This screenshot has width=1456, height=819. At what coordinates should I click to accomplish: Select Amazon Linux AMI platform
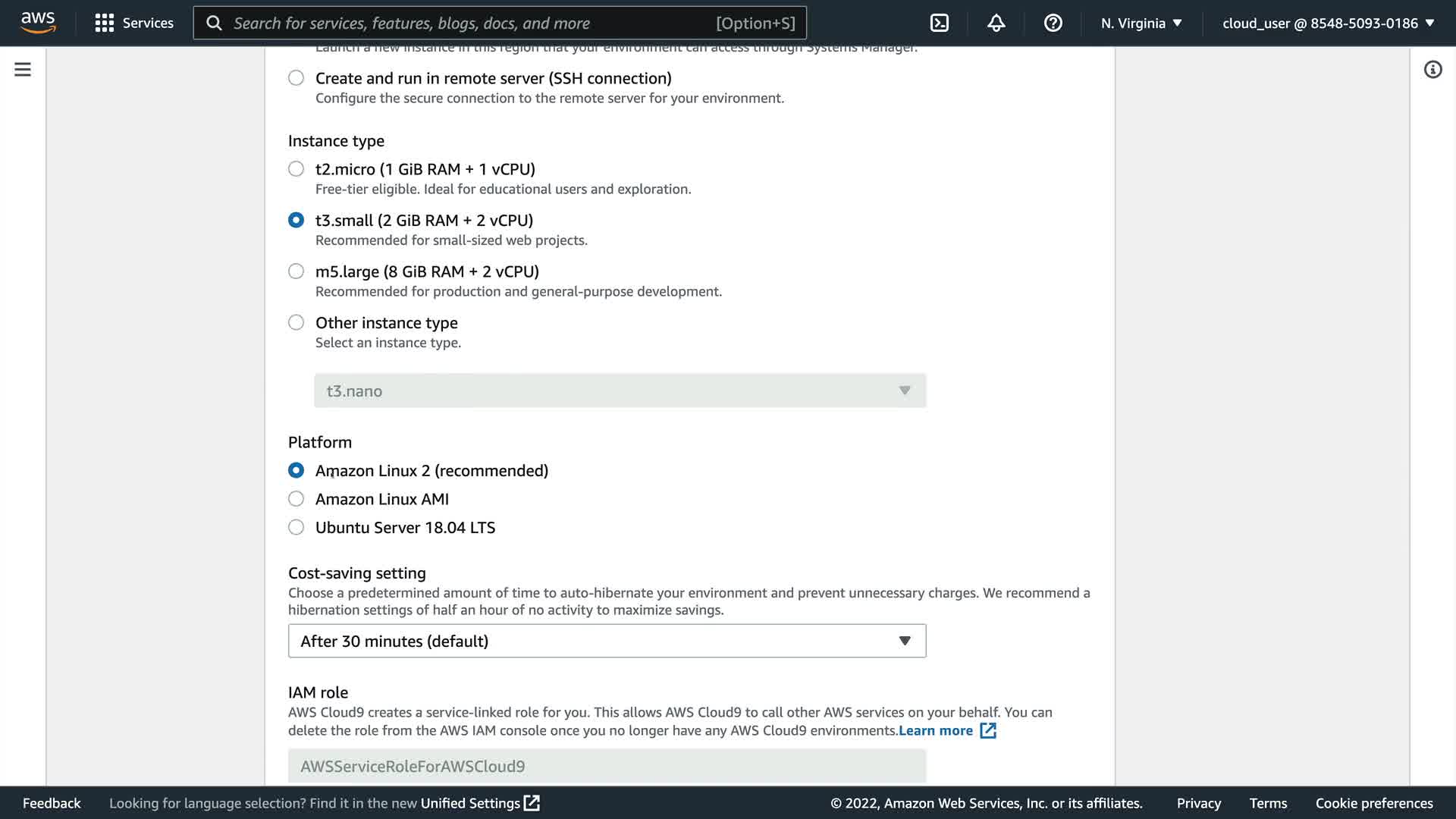click(x=297, y=499)
